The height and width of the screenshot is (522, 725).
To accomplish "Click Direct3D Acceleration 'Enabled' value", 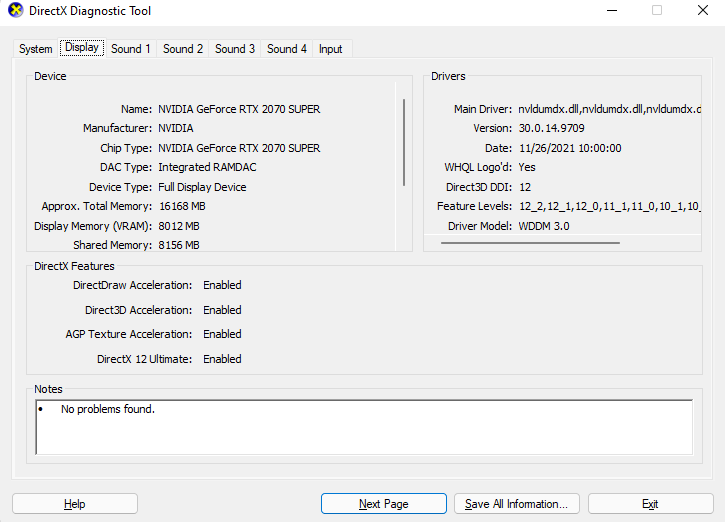I will [222, 310].
